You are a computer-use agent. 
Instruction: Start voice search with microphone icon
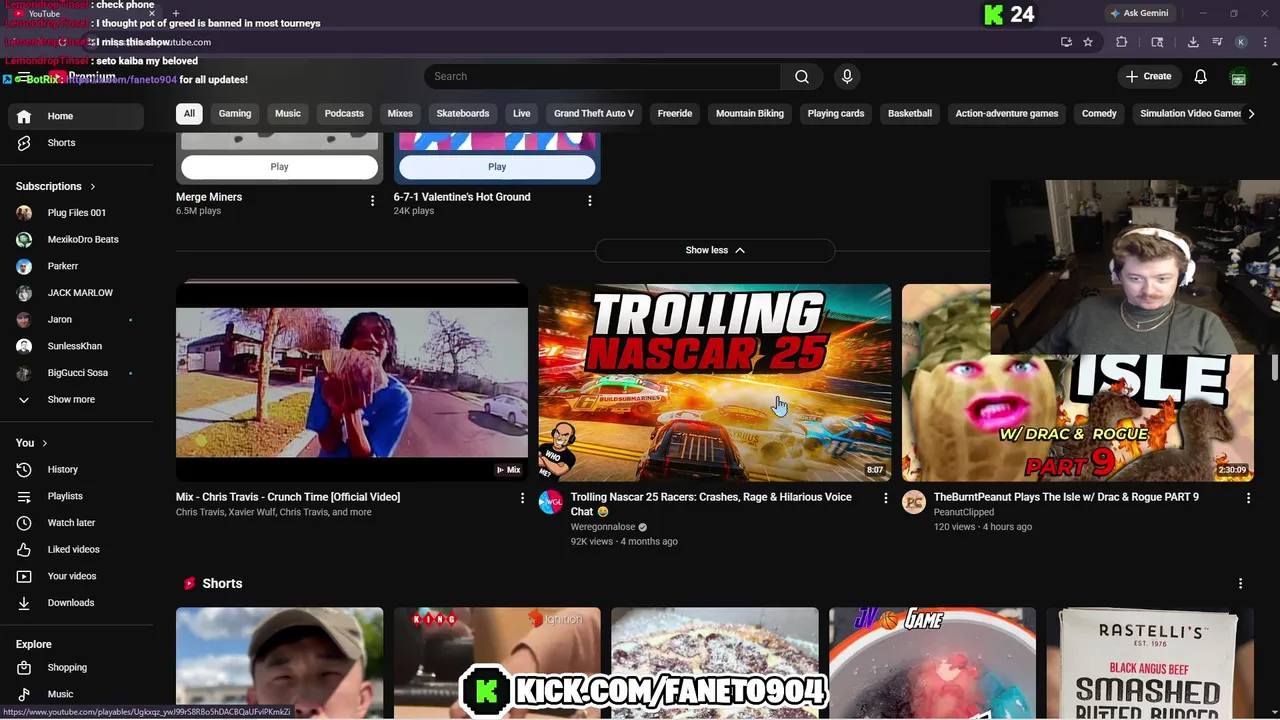847,77
